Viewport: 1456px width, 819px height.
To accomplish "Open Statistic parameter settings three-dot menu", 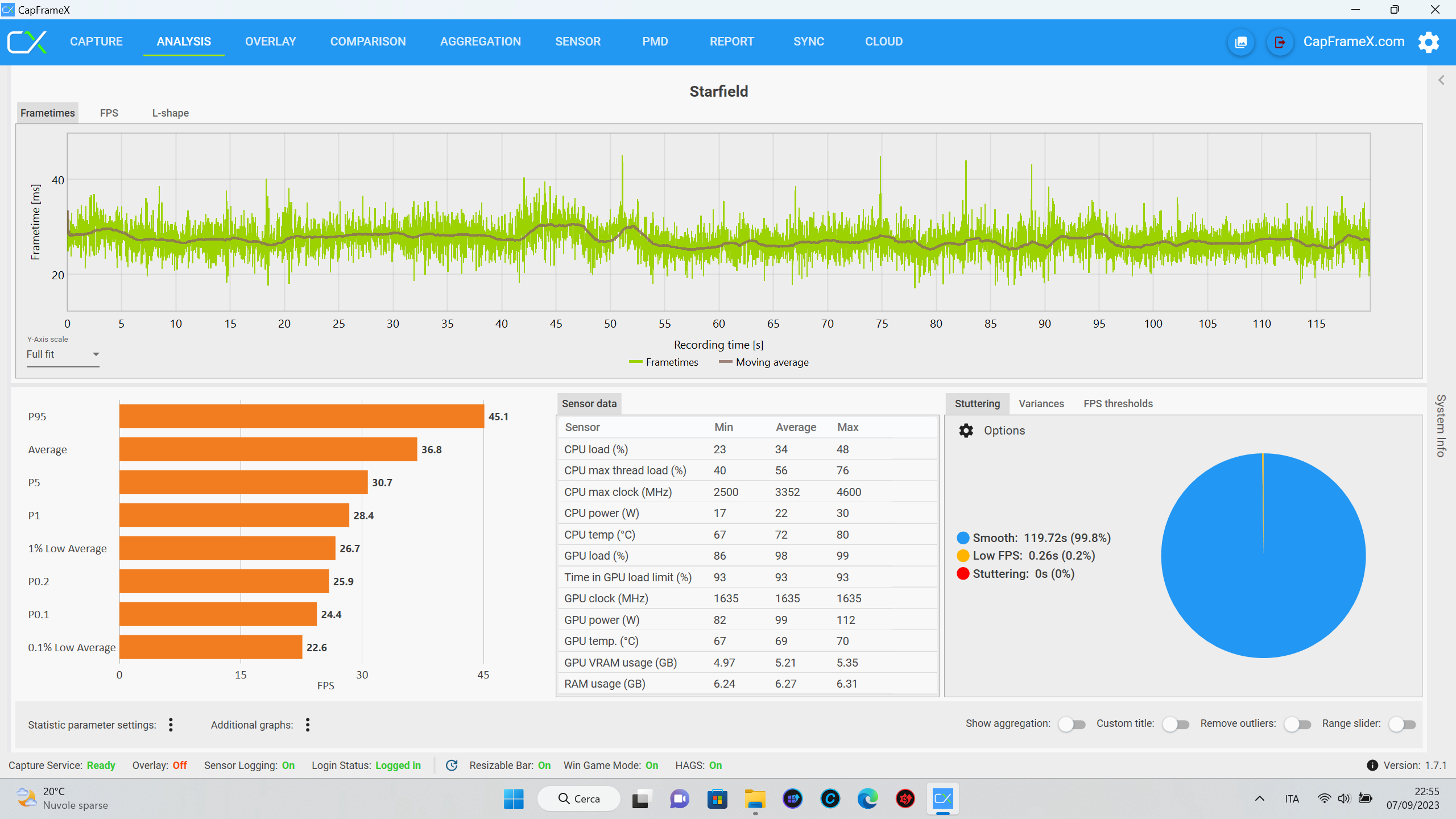I will tap(171, 725).
